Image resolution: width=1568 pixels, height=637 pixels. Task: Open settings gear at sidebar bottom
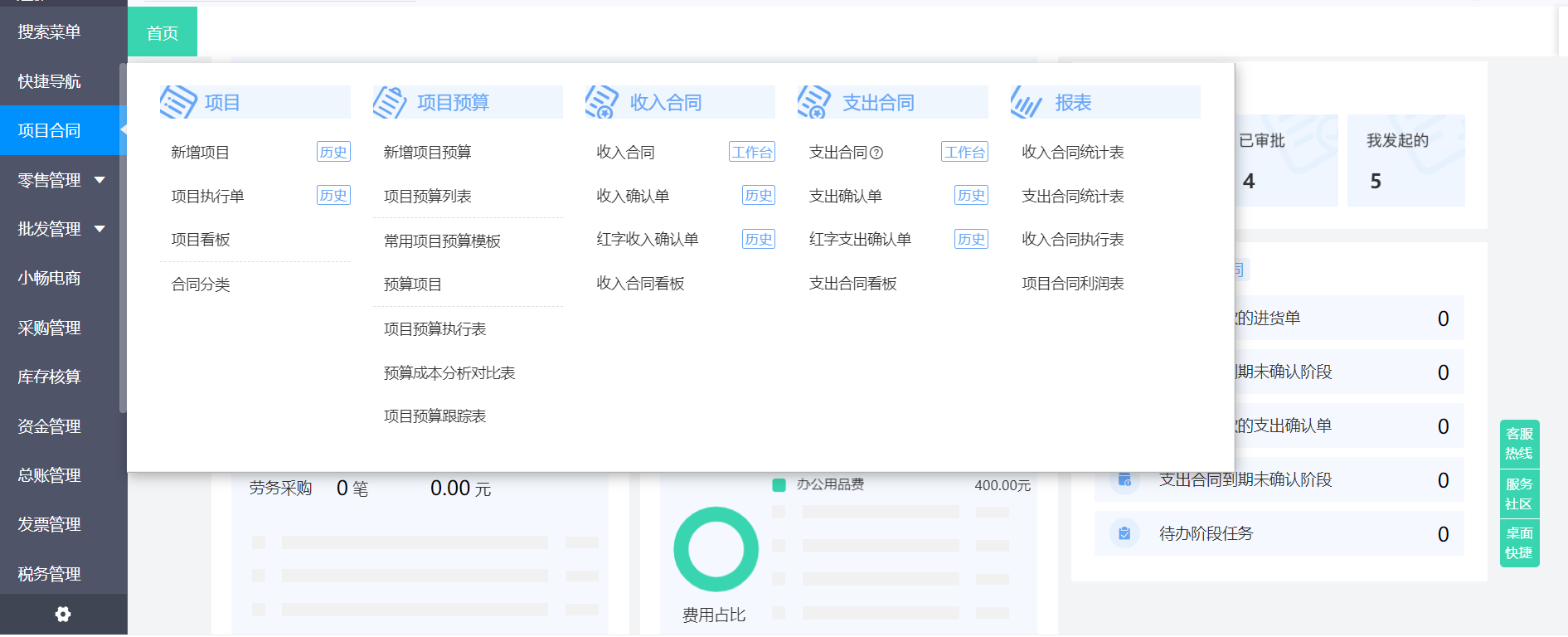63,615
